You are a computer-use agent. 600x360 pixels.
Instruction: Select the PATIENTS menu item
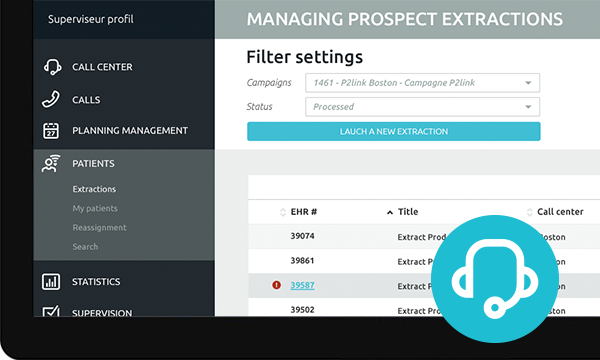coord(93,163)
